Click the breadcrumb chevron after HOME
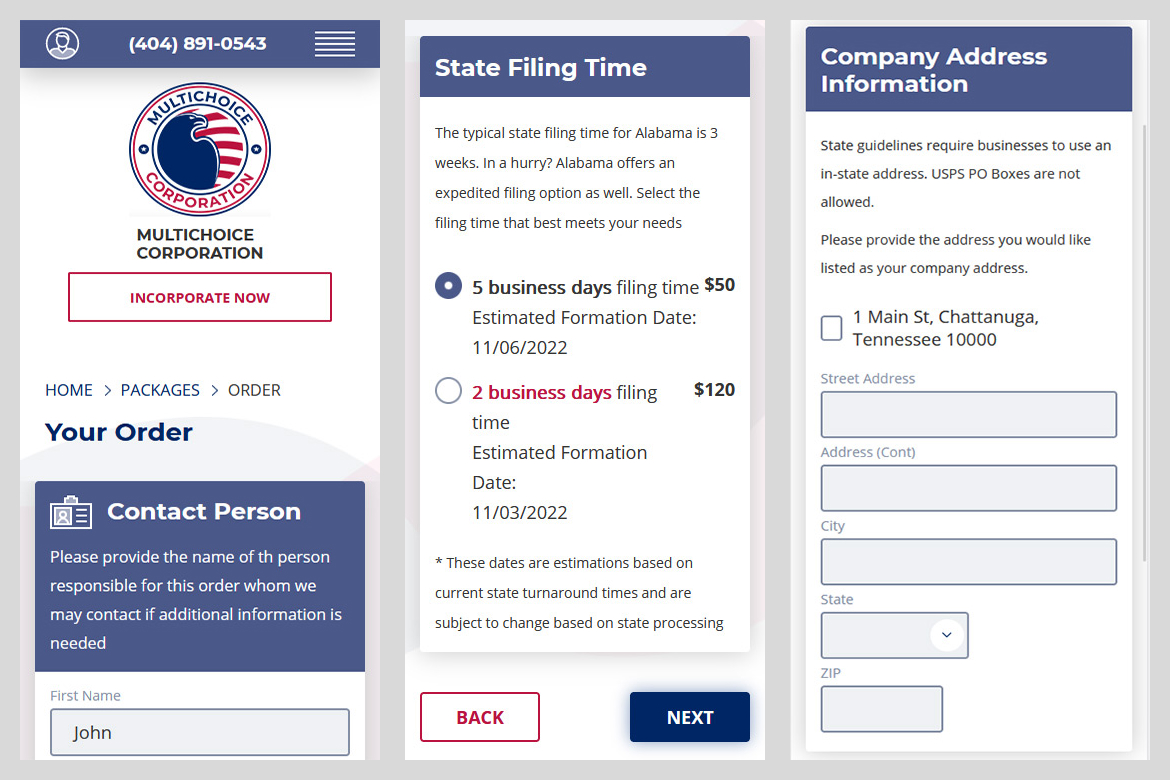The height and width of the screenshot is (780, 1170). (x=107, y=390)
